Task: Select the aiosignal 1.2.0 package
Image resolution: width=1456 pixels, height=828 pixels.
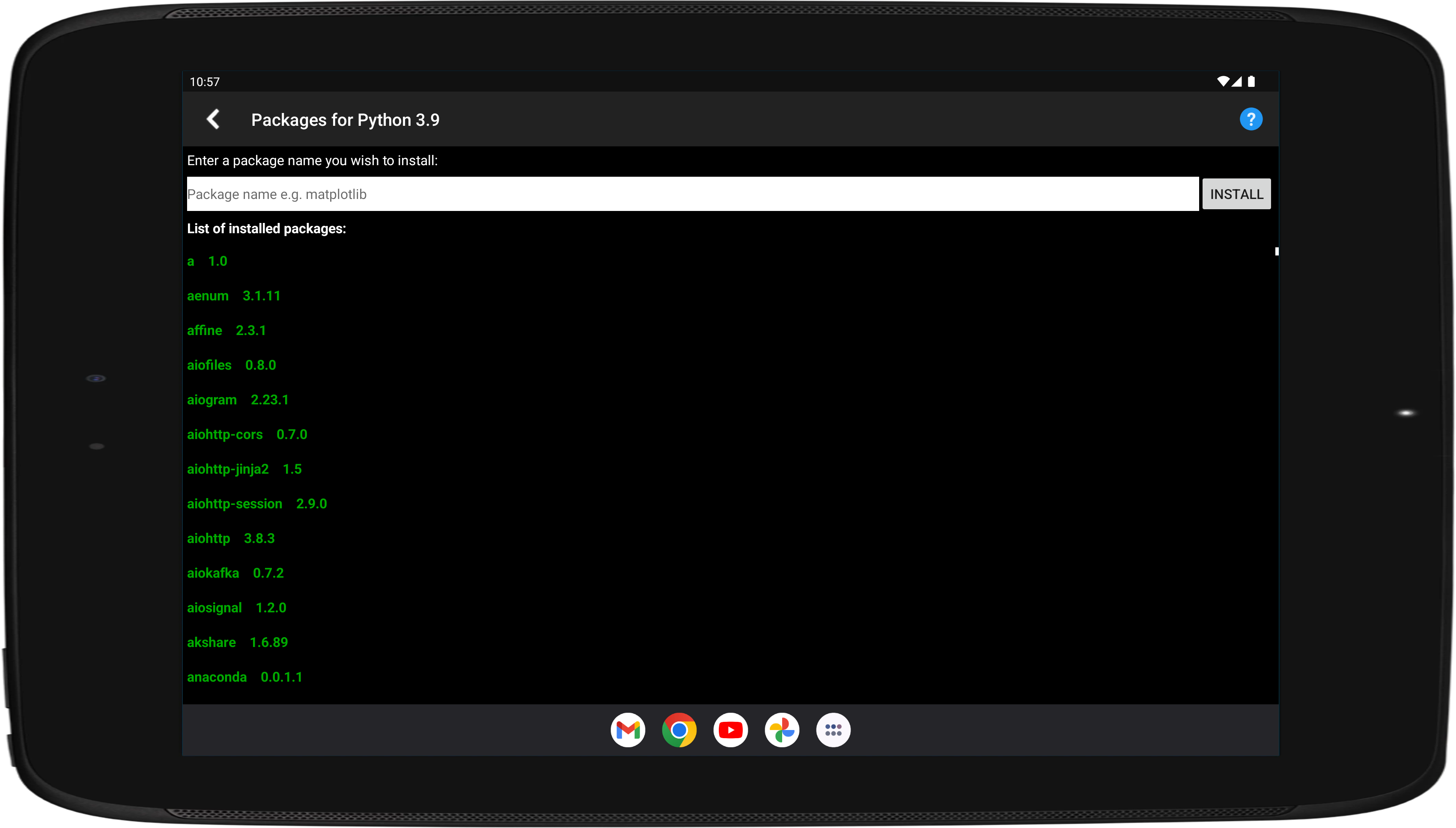Action: pos(237,608)
